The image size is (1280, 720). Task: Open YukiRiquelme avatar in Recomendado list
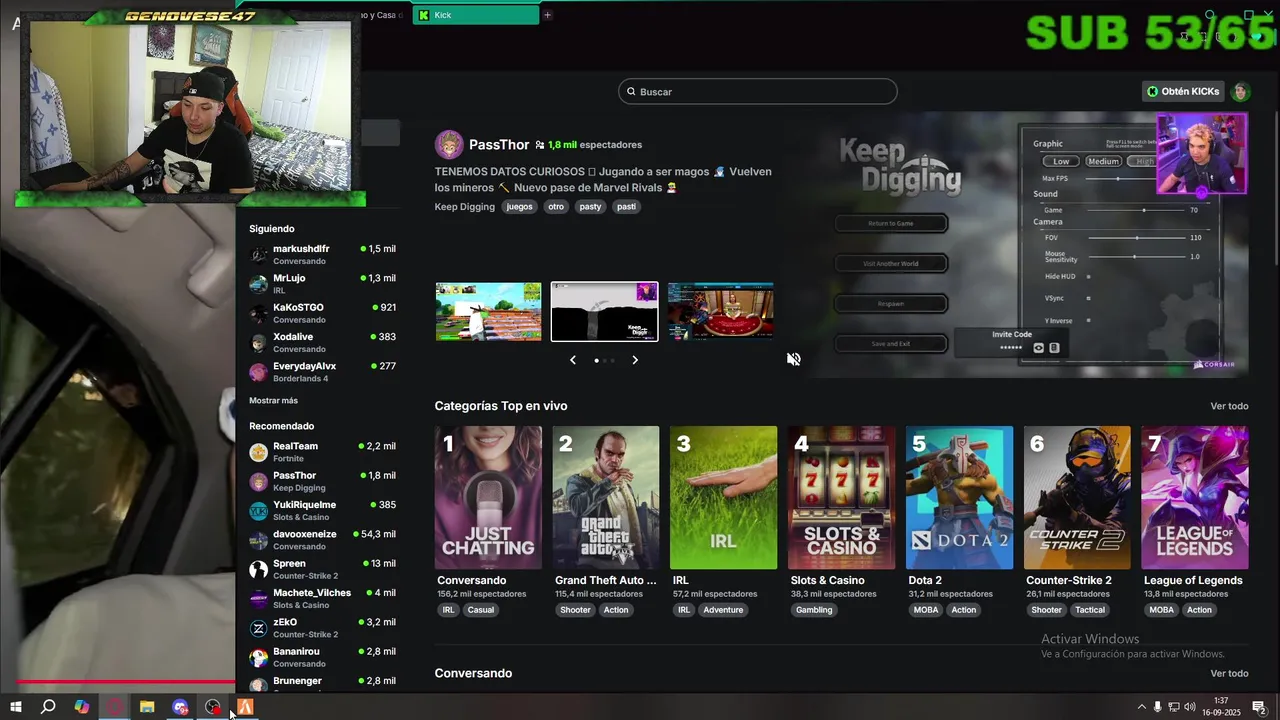click(x=259, y=511)
